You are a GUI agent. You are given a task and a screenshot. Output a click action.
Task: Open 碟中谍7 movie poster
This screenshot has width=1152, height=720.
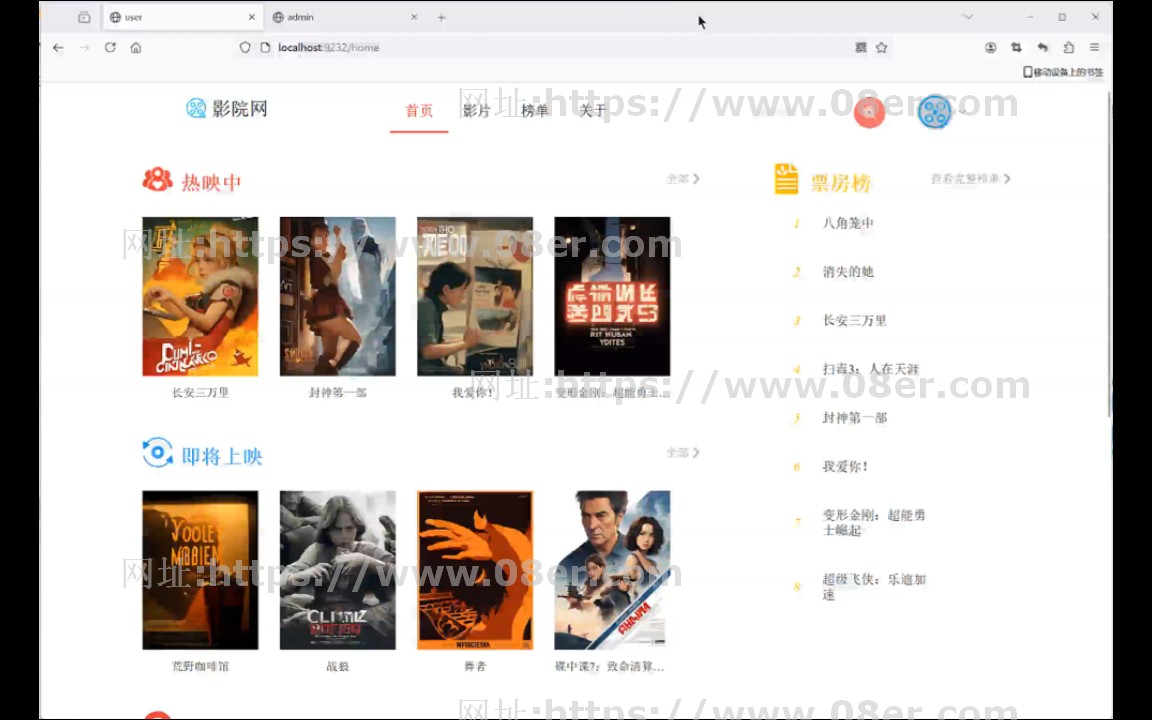[612, 570]
